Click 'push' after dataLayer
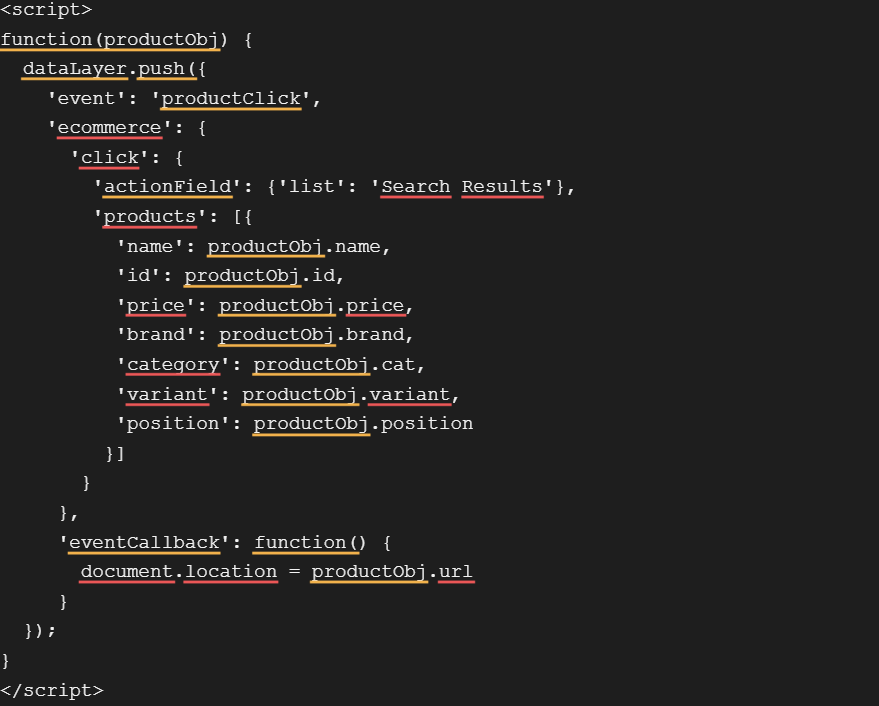Screen dimensions: 879x706 [161, 69]
